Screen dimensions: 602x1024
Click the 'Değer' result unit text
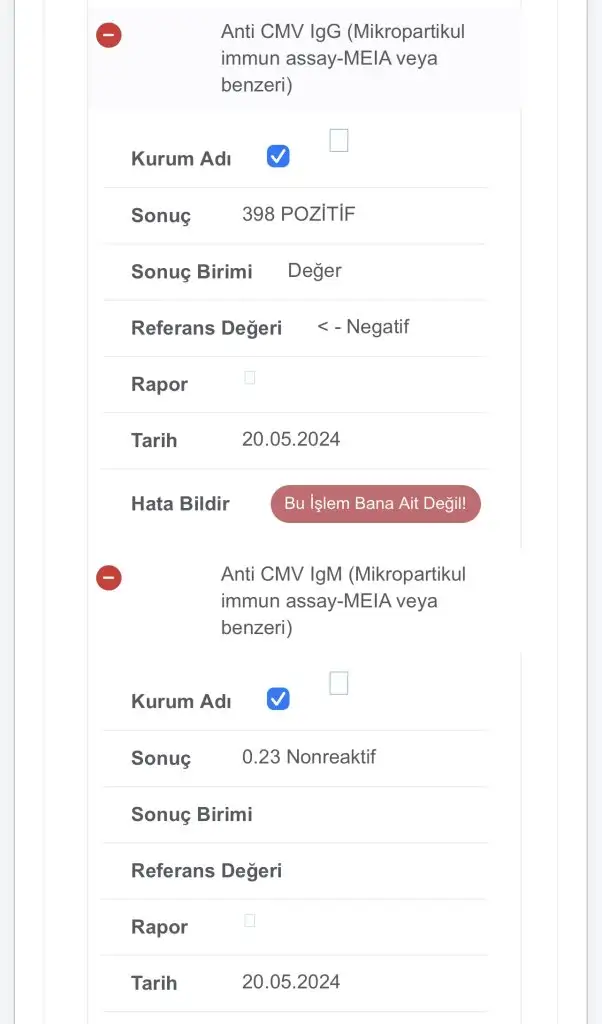point(314,271)
